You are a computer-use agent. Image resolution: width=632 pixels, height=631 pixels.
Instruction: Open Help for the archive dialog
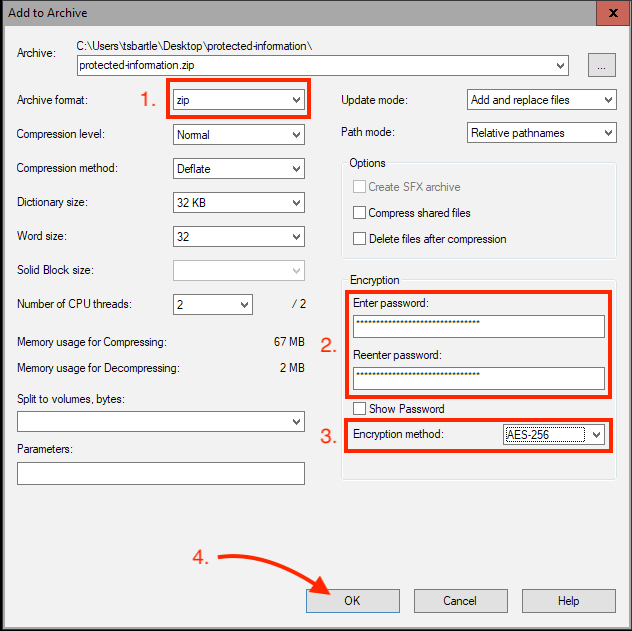pyautogui.click(x=568, y=601)
